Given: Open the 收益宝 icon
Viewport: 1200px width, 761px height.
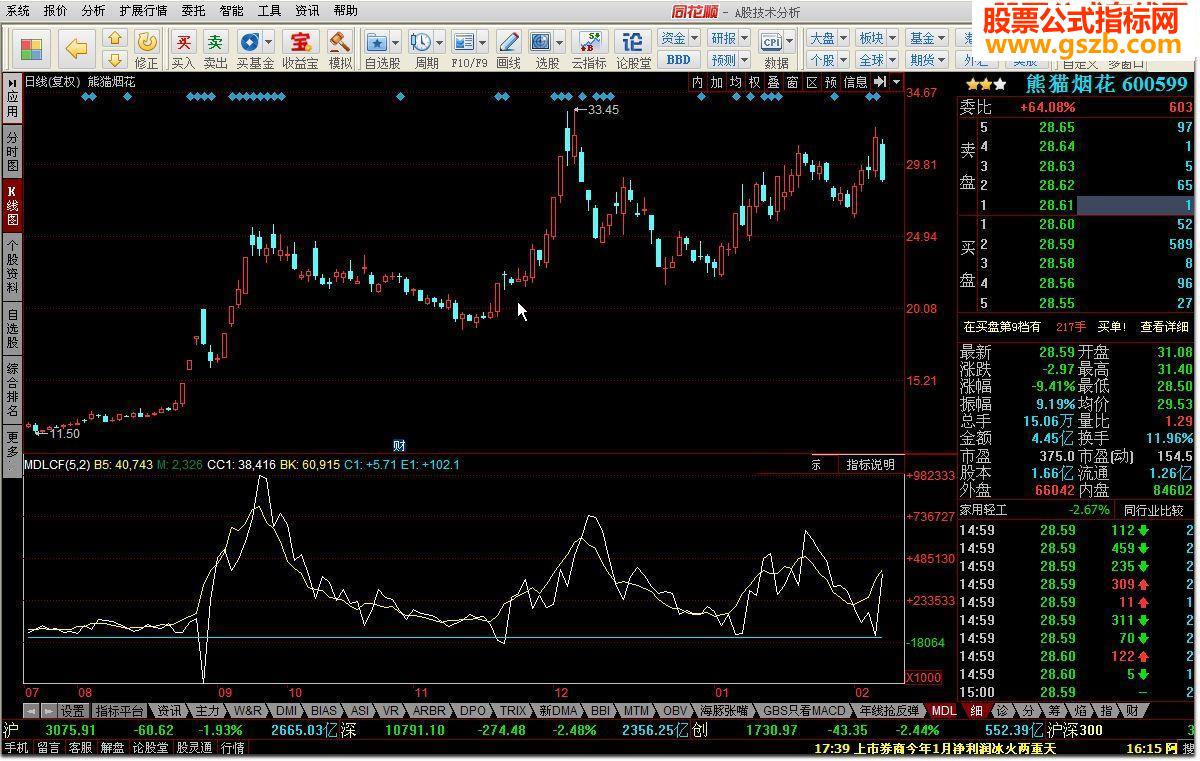Looking at the screenshot, I should point(300,49).
